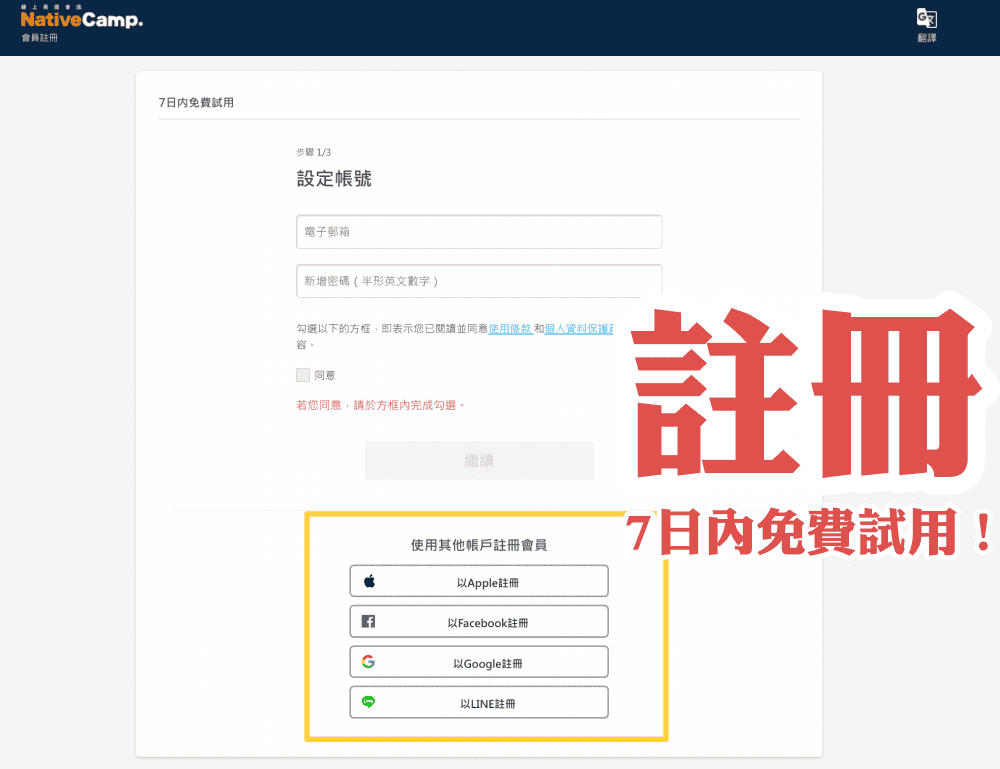Sign up with 以Google註冊 button
The image size is (1000, 769).
(479, 661)
